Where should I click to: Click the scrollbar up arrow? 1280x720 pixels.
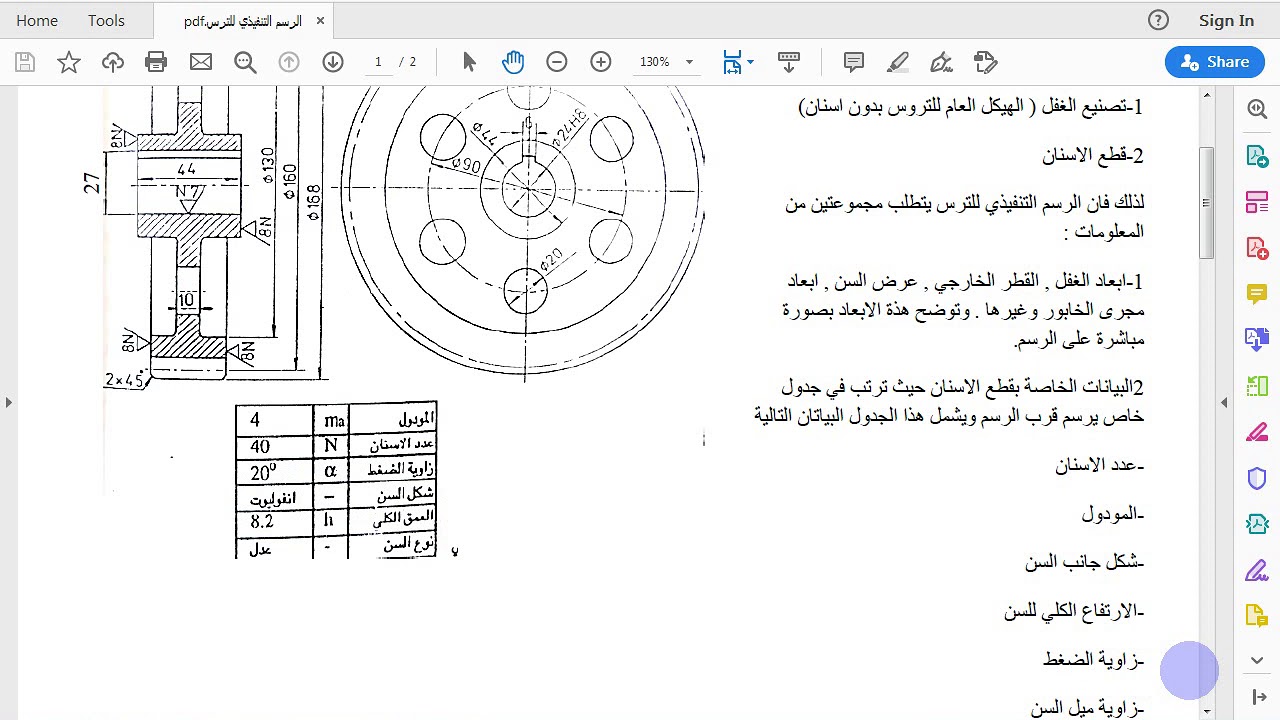pos(1207,95)
